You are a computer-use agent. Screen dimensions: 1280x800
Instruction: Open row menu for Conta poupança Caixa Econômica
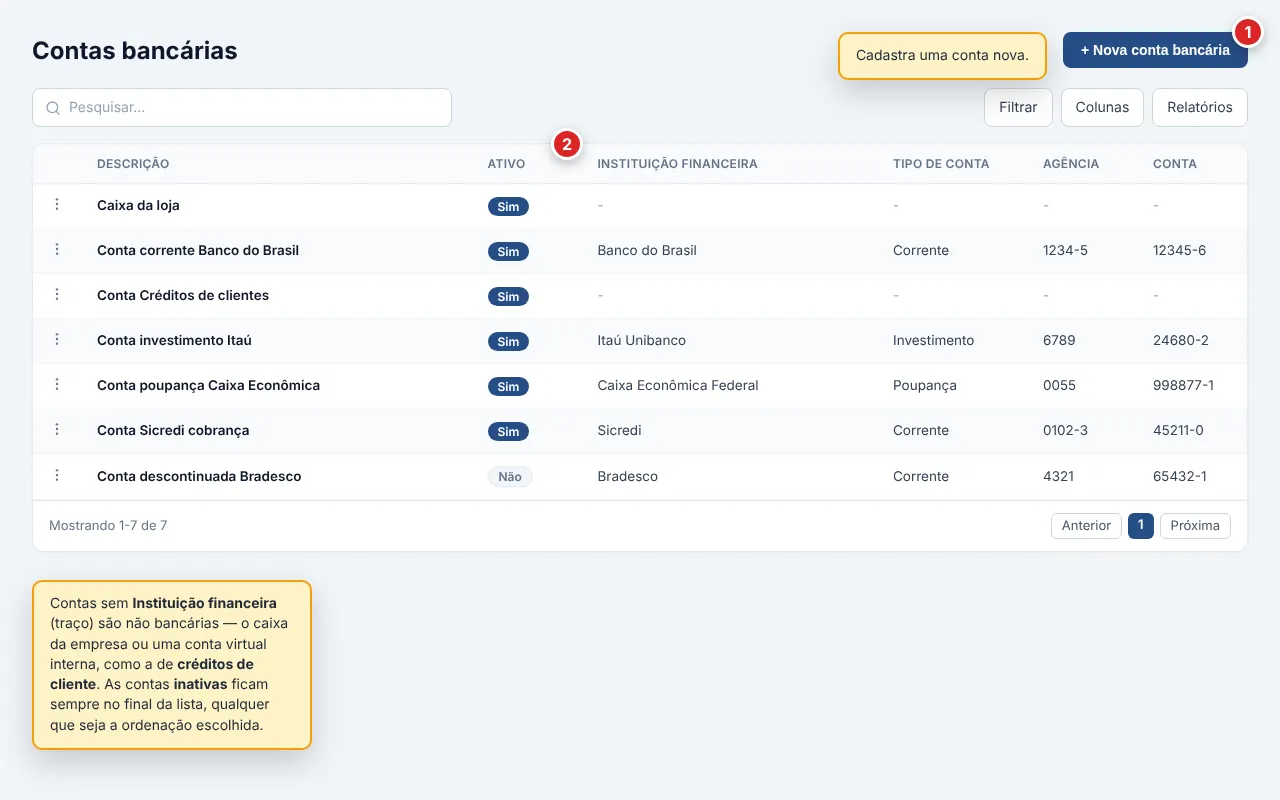(57, 384)
